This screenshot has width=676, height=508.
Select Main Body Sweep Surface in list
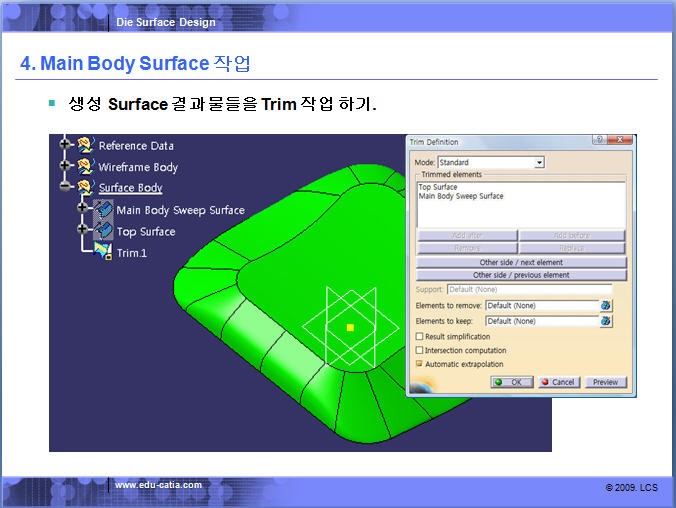(x=461, y=196)
